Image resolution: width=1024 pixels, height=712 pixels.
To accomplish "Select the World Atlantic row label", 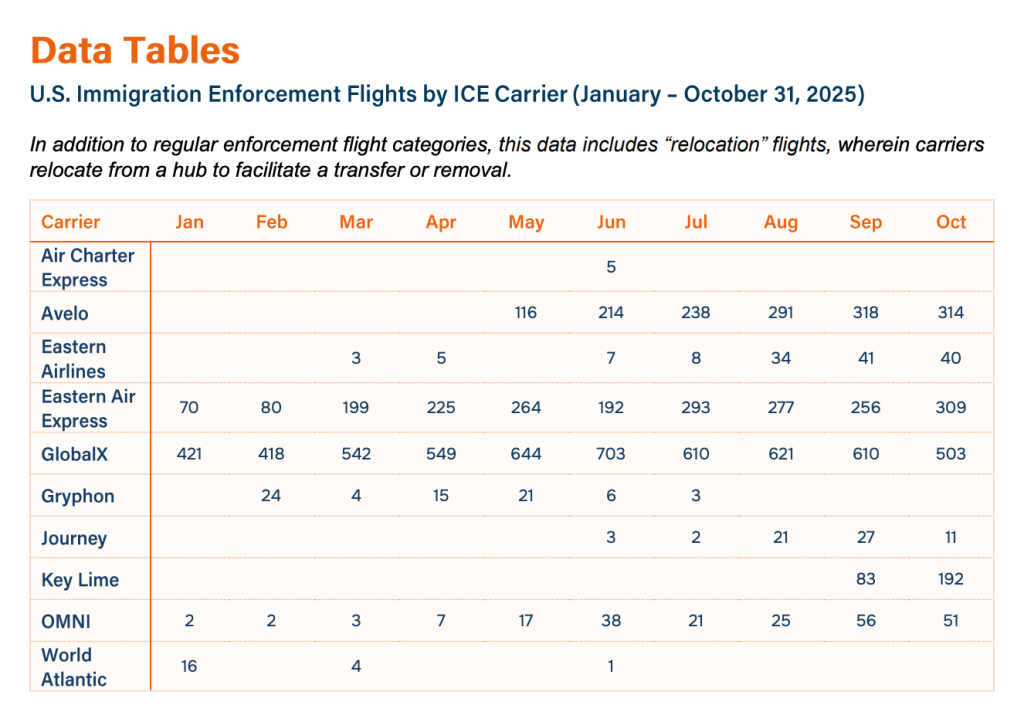I will click(x=73, y=667).
